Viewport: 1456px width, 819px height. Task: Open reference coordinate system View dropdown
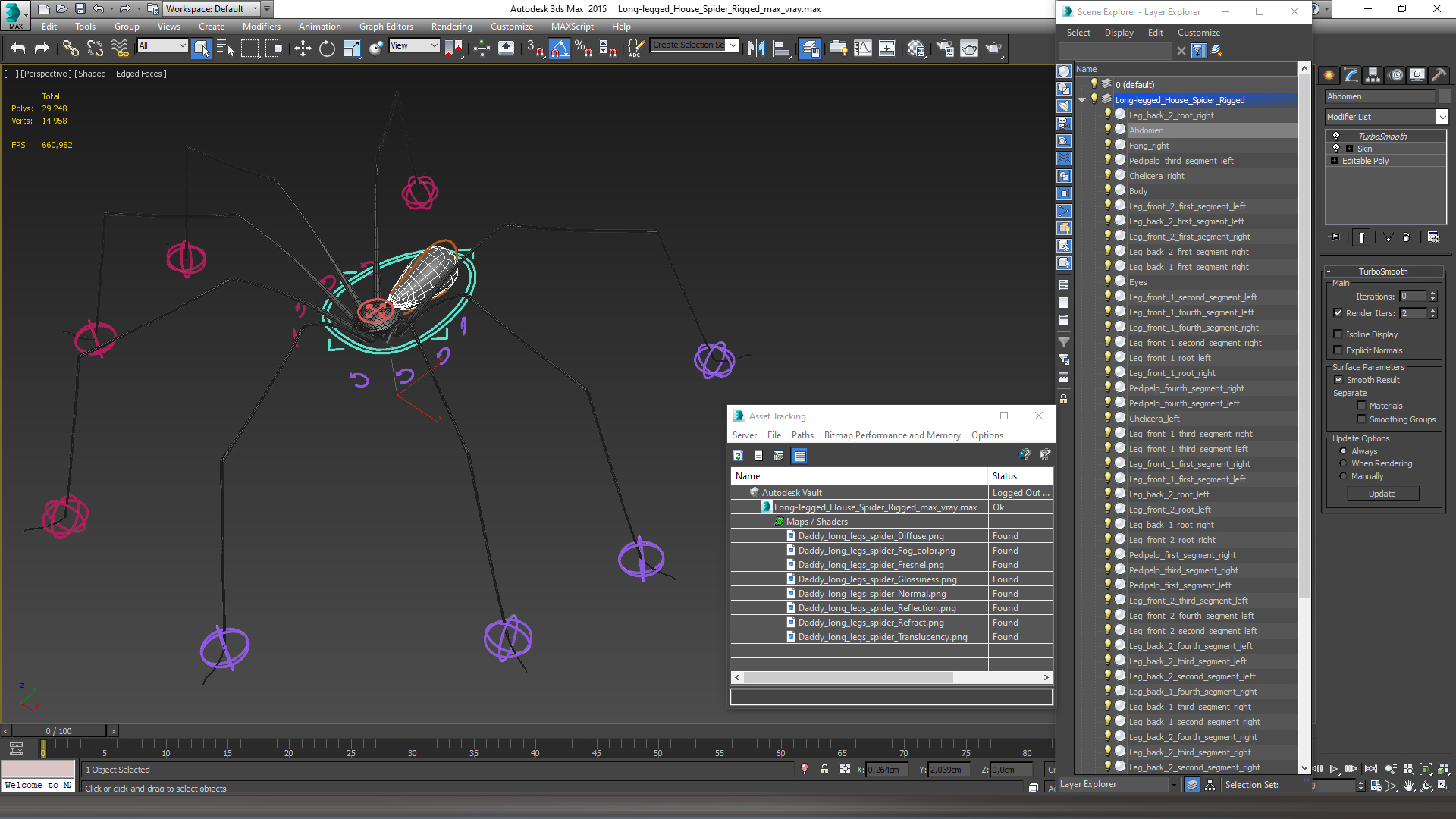[435, 45]
